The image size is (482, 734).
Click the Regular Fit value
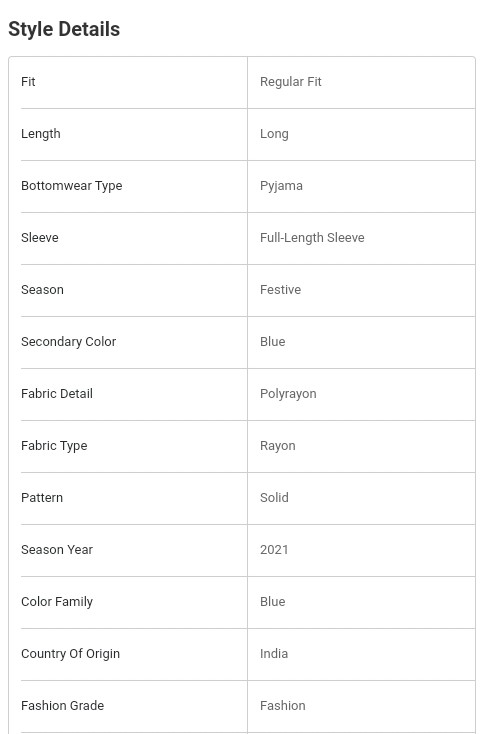point(291,82)
